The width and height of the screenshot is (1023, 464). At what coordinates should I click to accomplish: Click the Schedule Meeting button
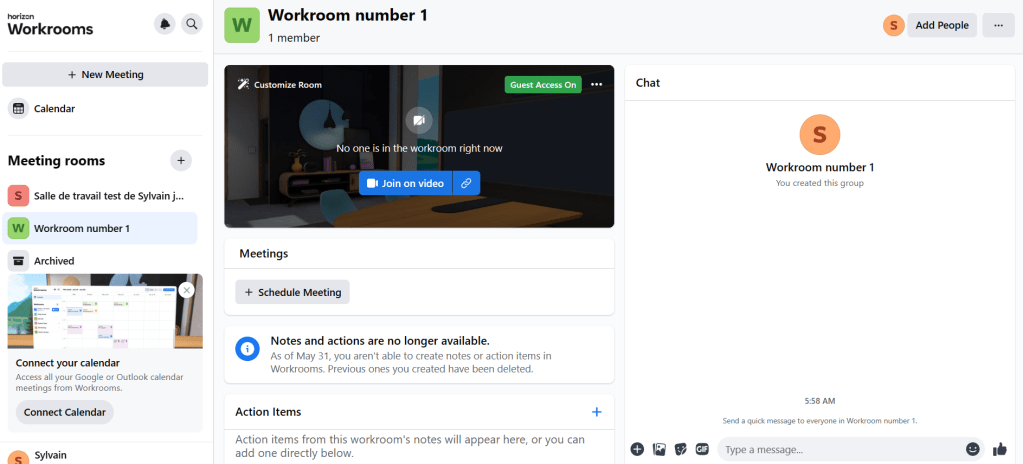[x=292, y=292]
